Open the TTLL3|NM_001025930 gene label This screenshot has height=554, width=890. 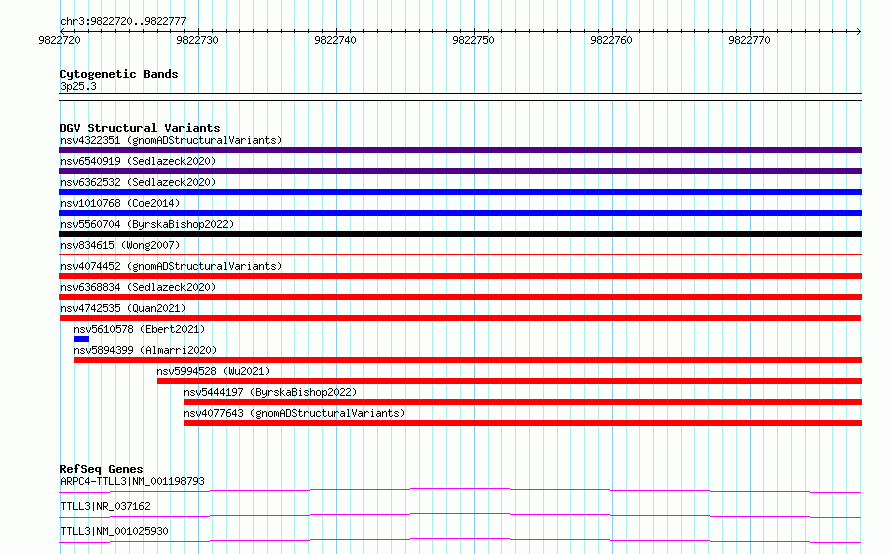(x=114, y=531)
